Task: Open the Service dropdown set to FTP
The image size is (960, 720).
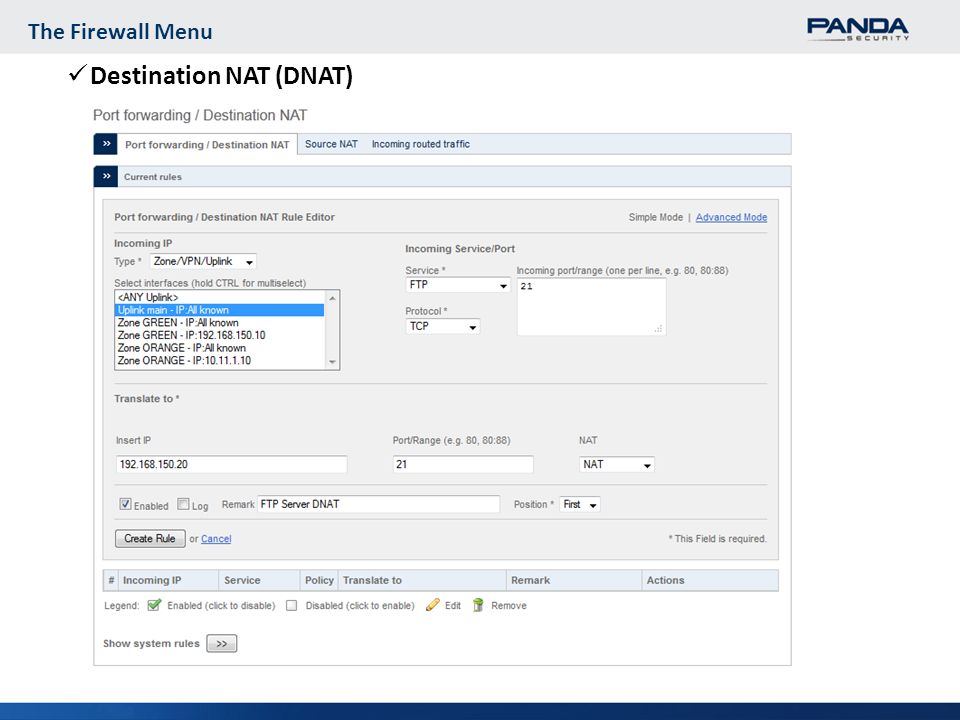Action: [457, 285]
